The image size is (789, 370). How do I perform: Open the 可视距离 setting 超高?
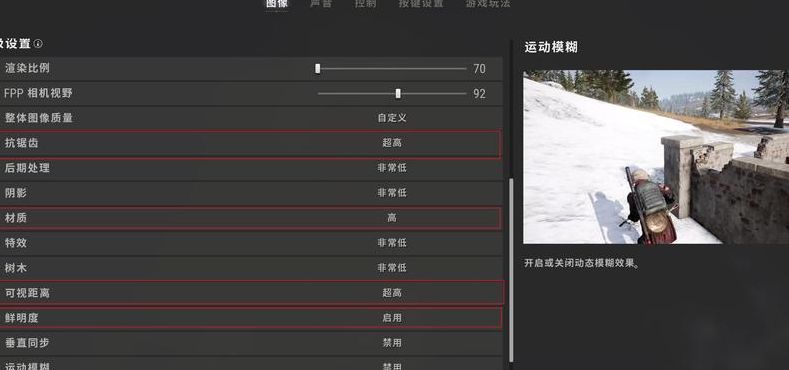click(x=391, y=292)
